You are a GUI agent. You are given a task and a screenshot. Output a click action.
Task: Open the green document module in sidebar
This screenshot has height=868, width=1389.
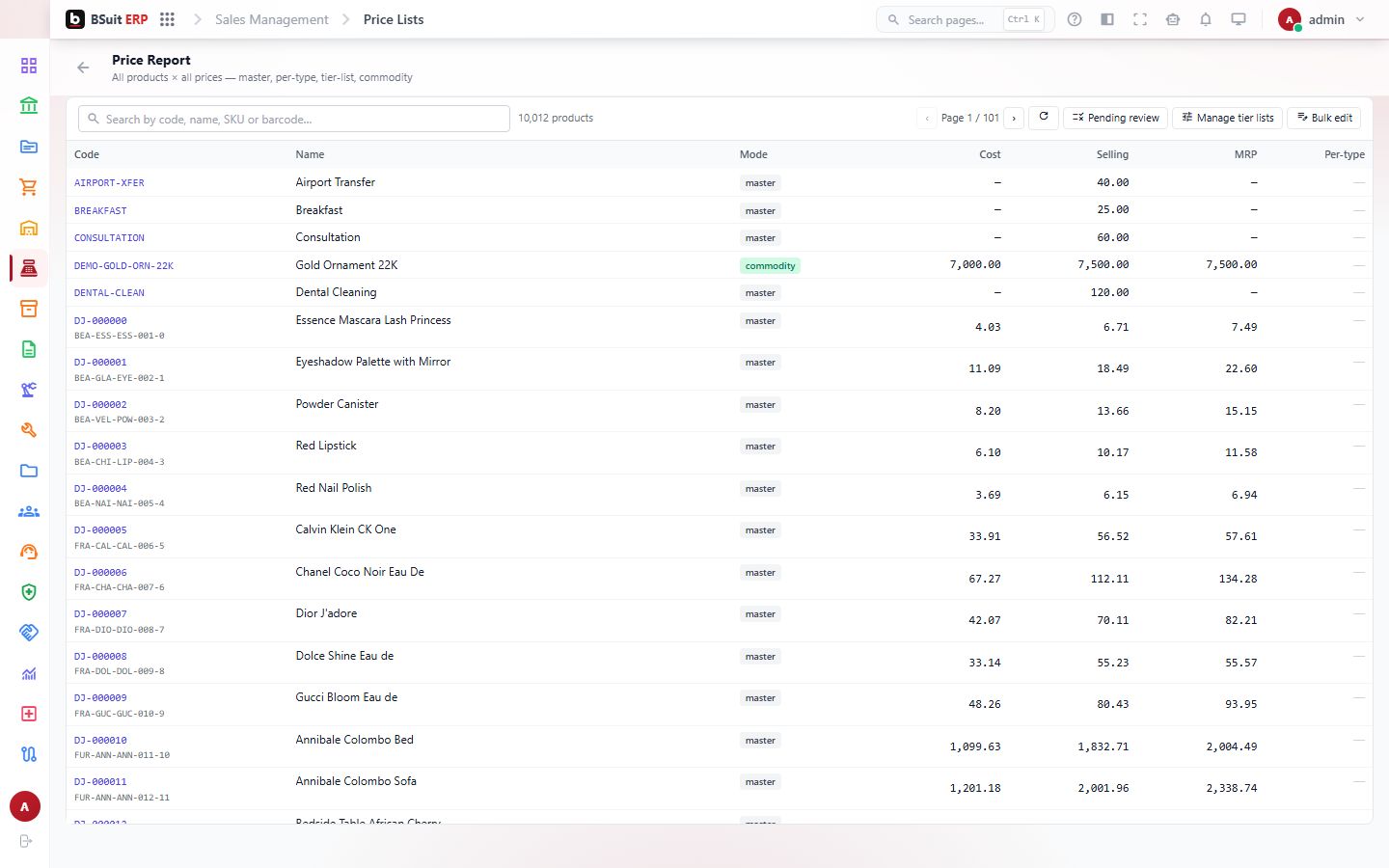click(29, 349)
